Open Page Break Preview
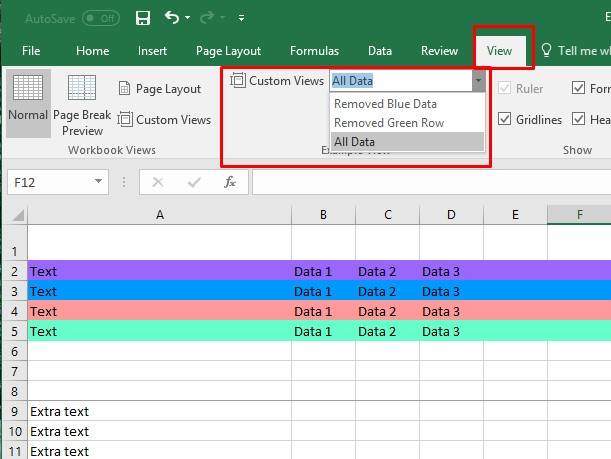The width and height of the screenshot is (611, 459). (82, 105)
